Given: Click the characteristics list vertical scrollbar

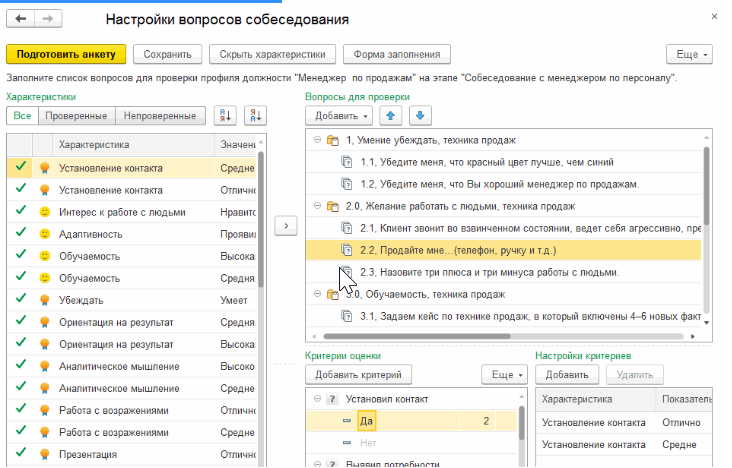Looking at the screenshot, I should tap(261, 220).
